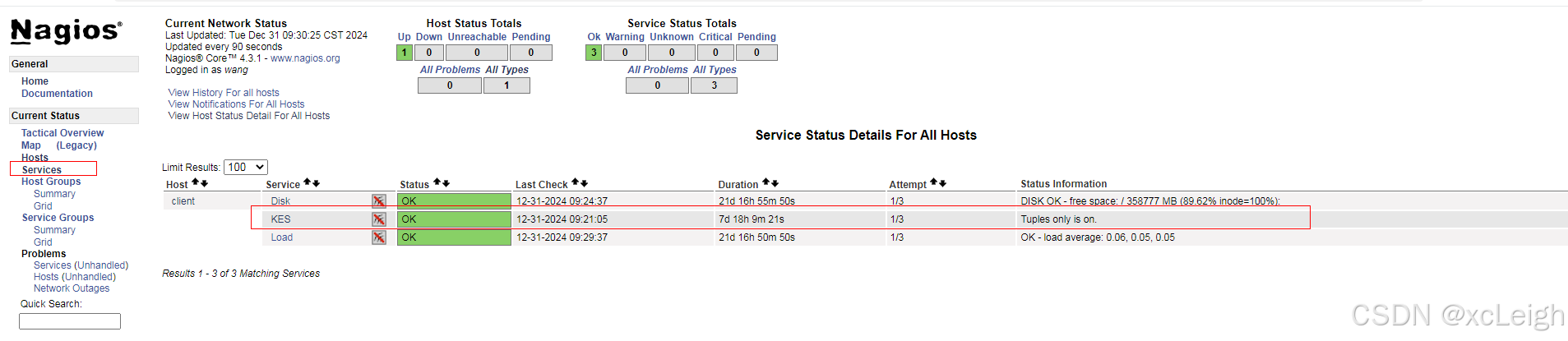This screenshot has width=1568, height=341.
Task: Open Summary under Service Groups
Action: pyautogui.click(x=54, y=230)
